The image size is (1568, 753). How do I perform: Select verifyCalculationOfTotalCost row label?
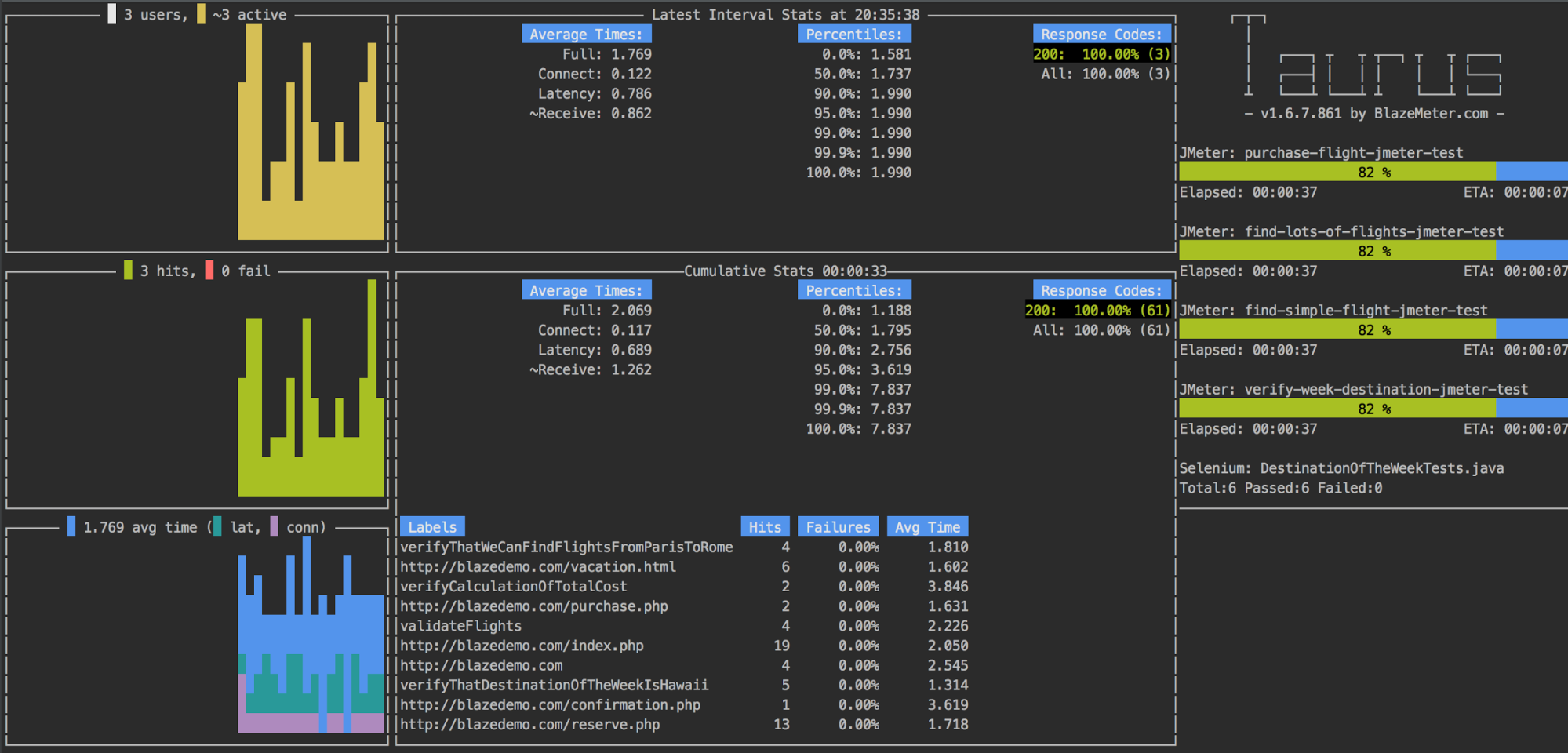pos(514,586)
